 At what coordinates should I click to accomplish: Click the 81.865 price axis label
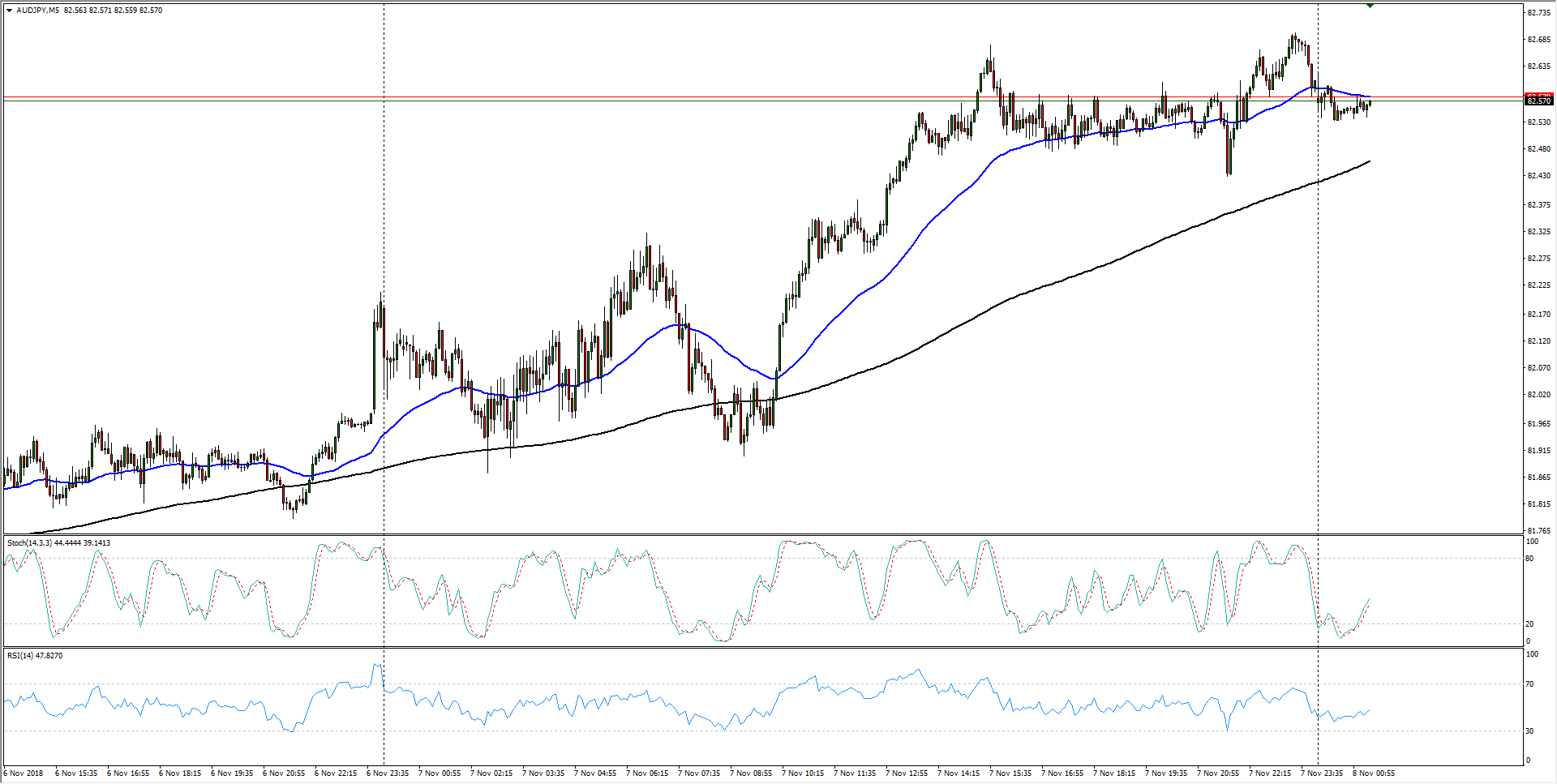pos(1538,478)
